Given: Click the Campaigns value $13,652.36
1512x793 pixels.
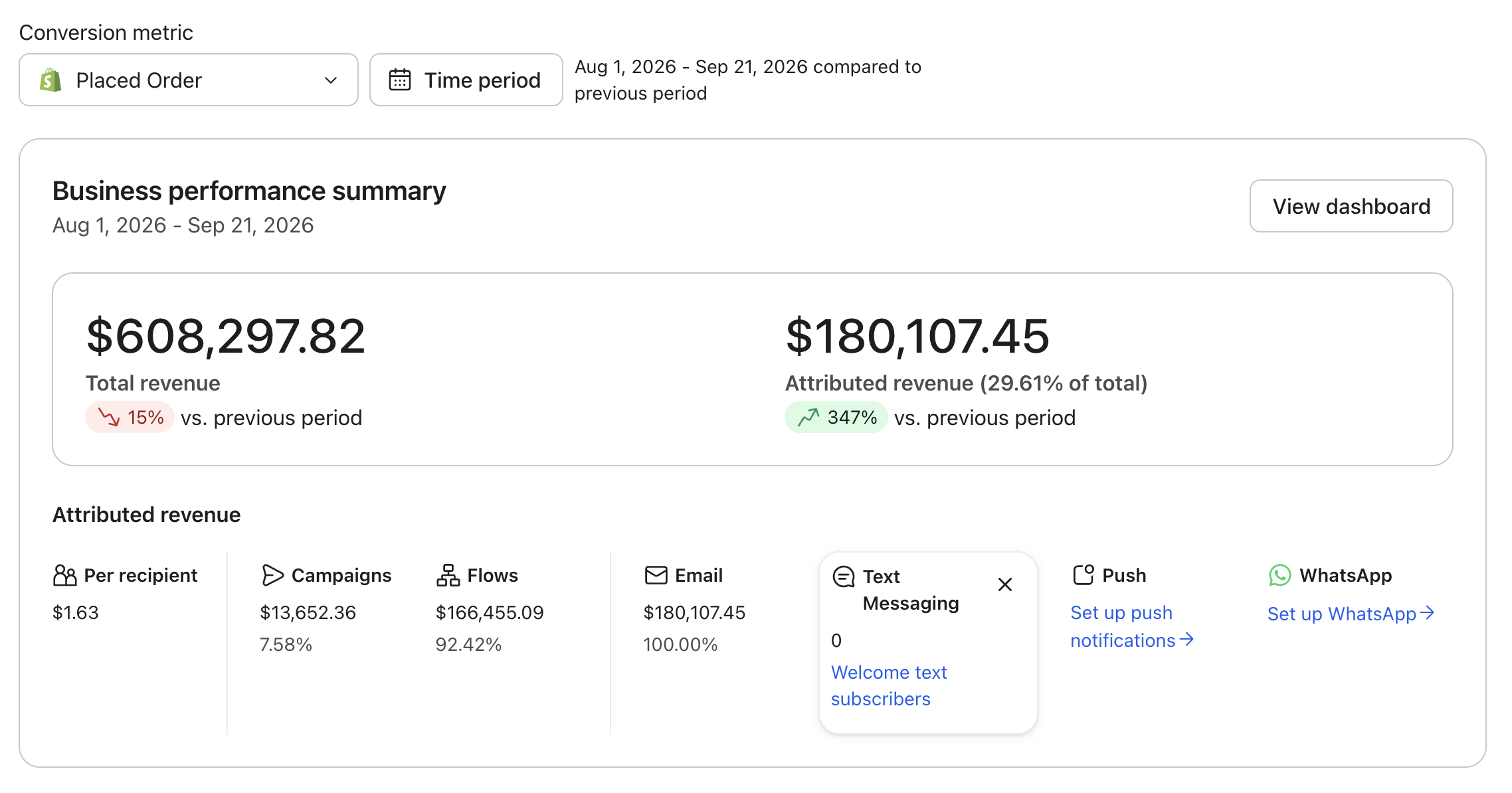Looking at the screenshot, I should 308,612.
